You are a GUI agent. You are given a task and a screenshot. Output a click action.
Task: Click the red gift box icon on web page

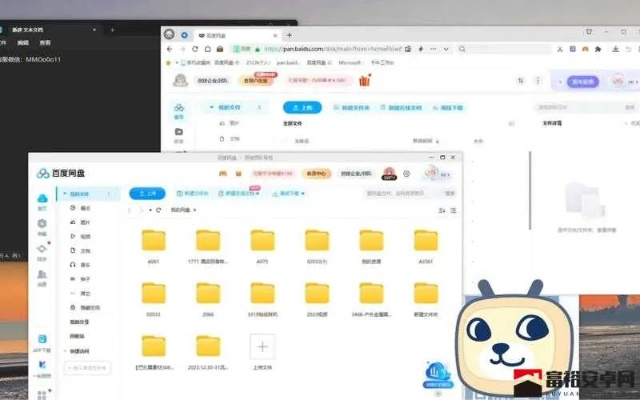pos(364,80)
